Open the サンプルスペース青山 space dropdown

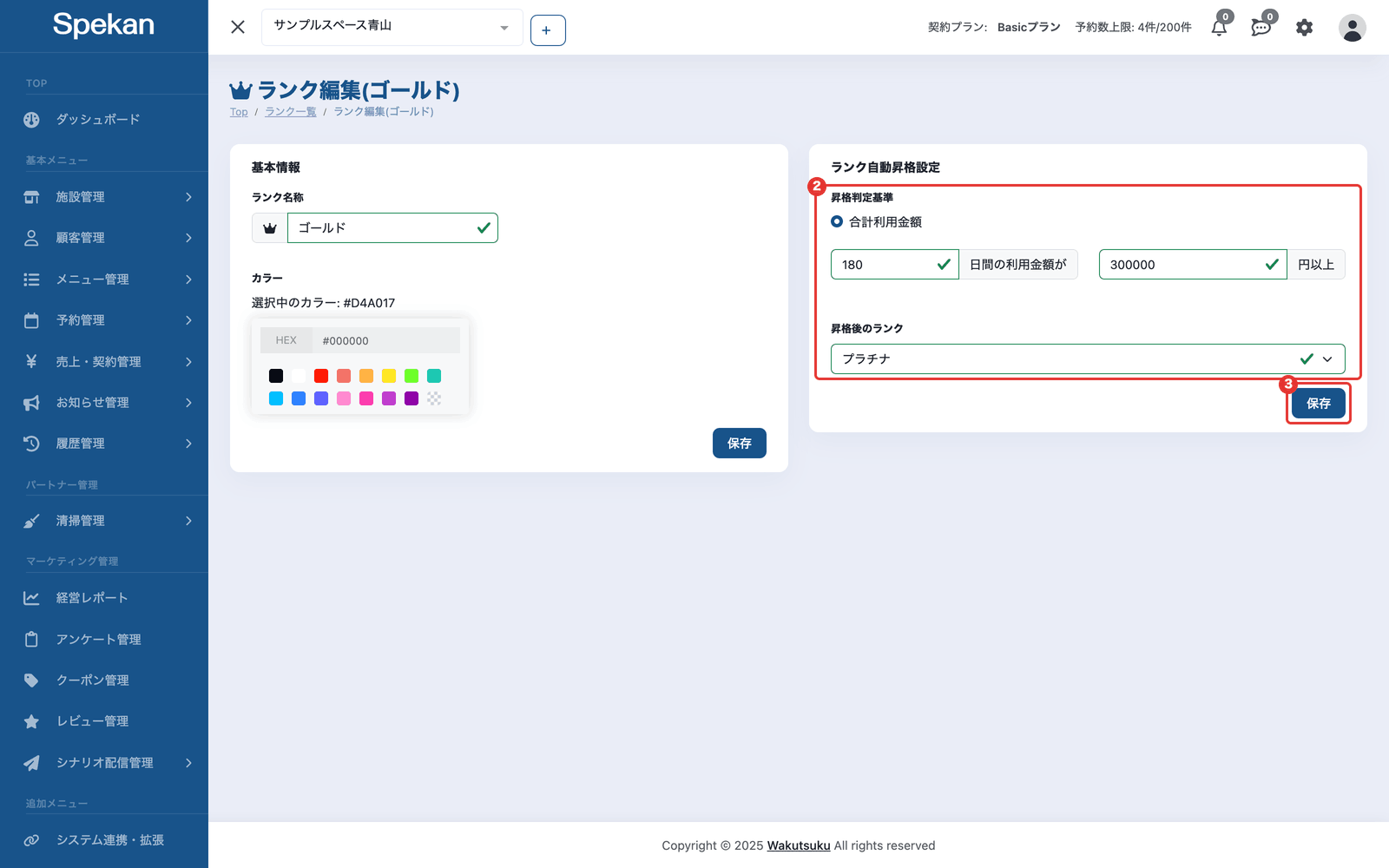[x=392, y=27]
